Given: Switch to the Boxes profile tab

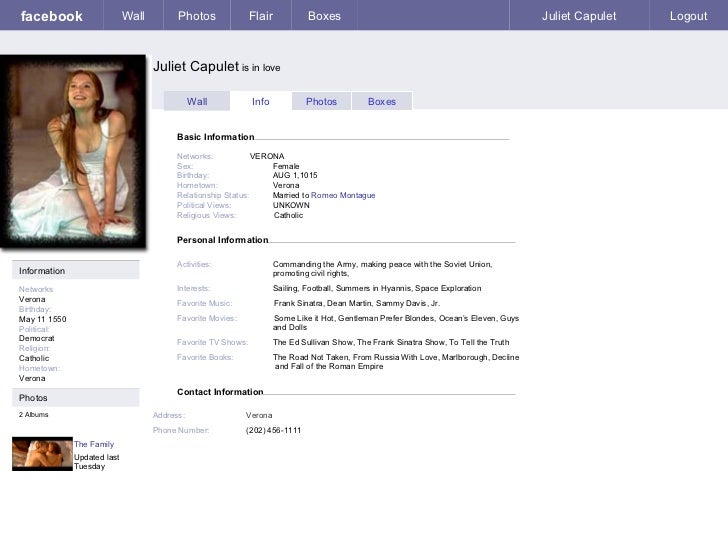Looking at the screenshot, I should 382,101.
